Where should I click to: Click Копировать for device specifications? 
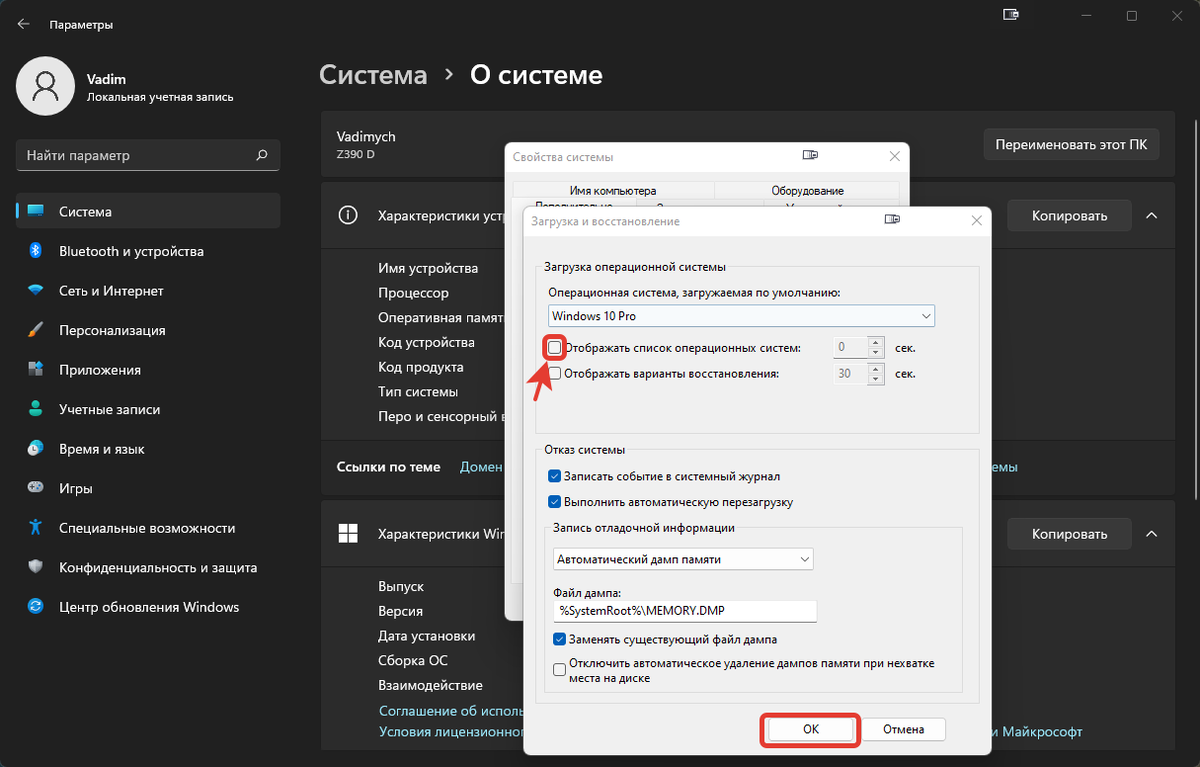point(1069,215)
